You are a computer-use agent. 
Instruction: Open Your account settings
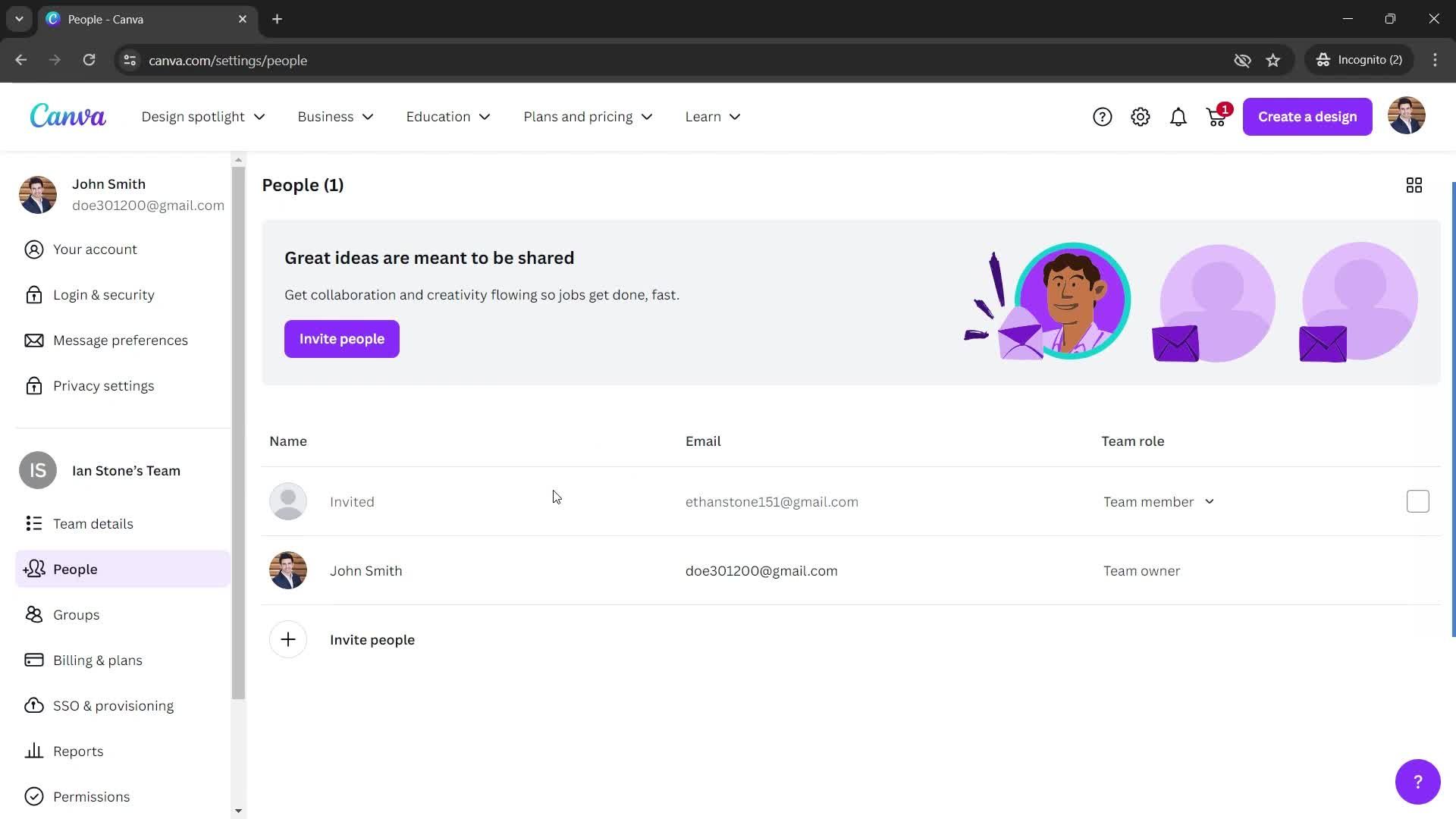tap(94, 248)
